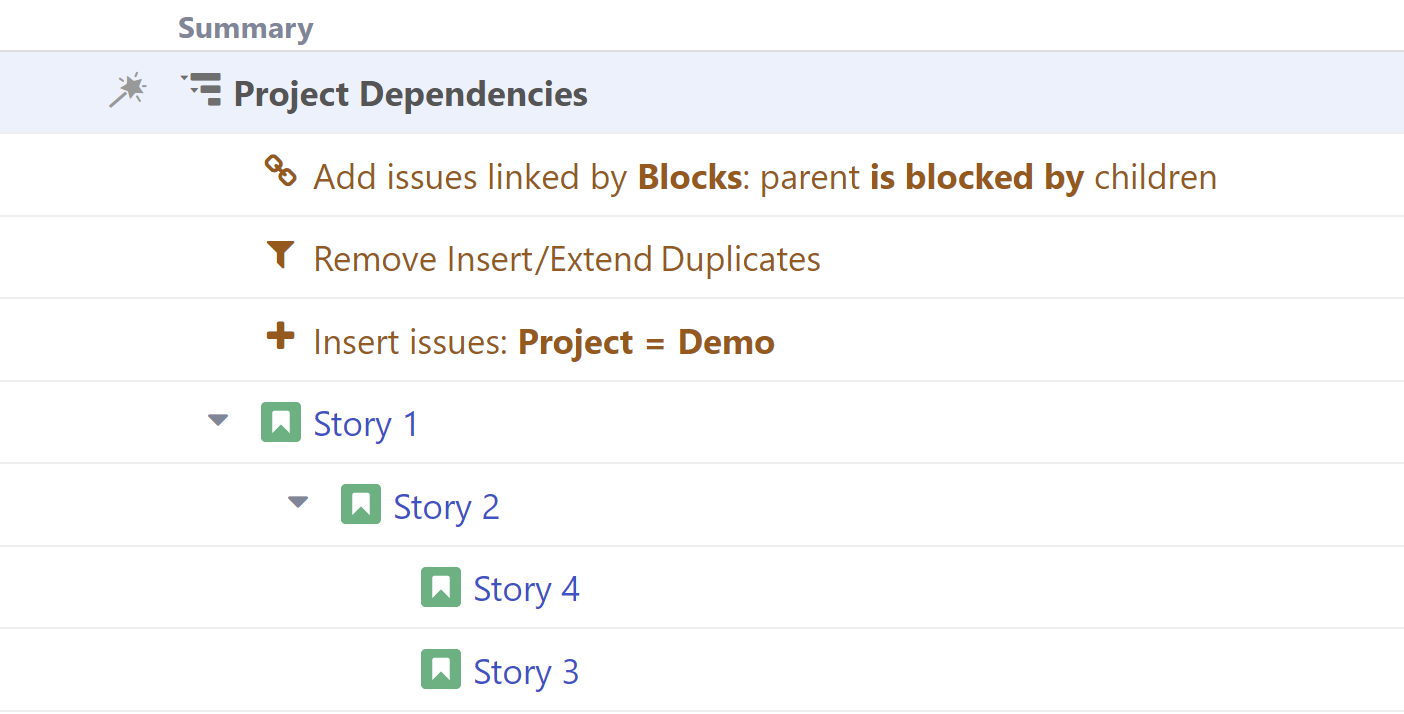Open the Story 2 issue link

click(x=446, y=507)
